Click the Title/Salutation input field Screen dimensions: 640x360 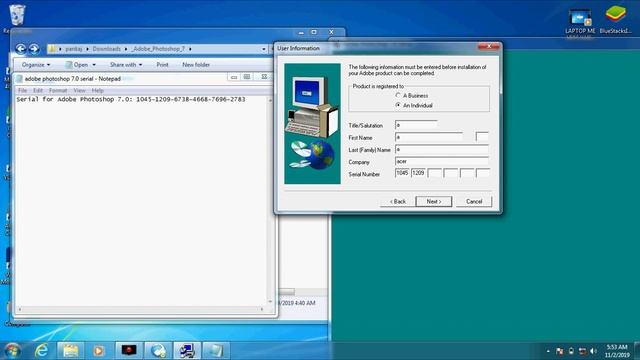coord(416,125)
